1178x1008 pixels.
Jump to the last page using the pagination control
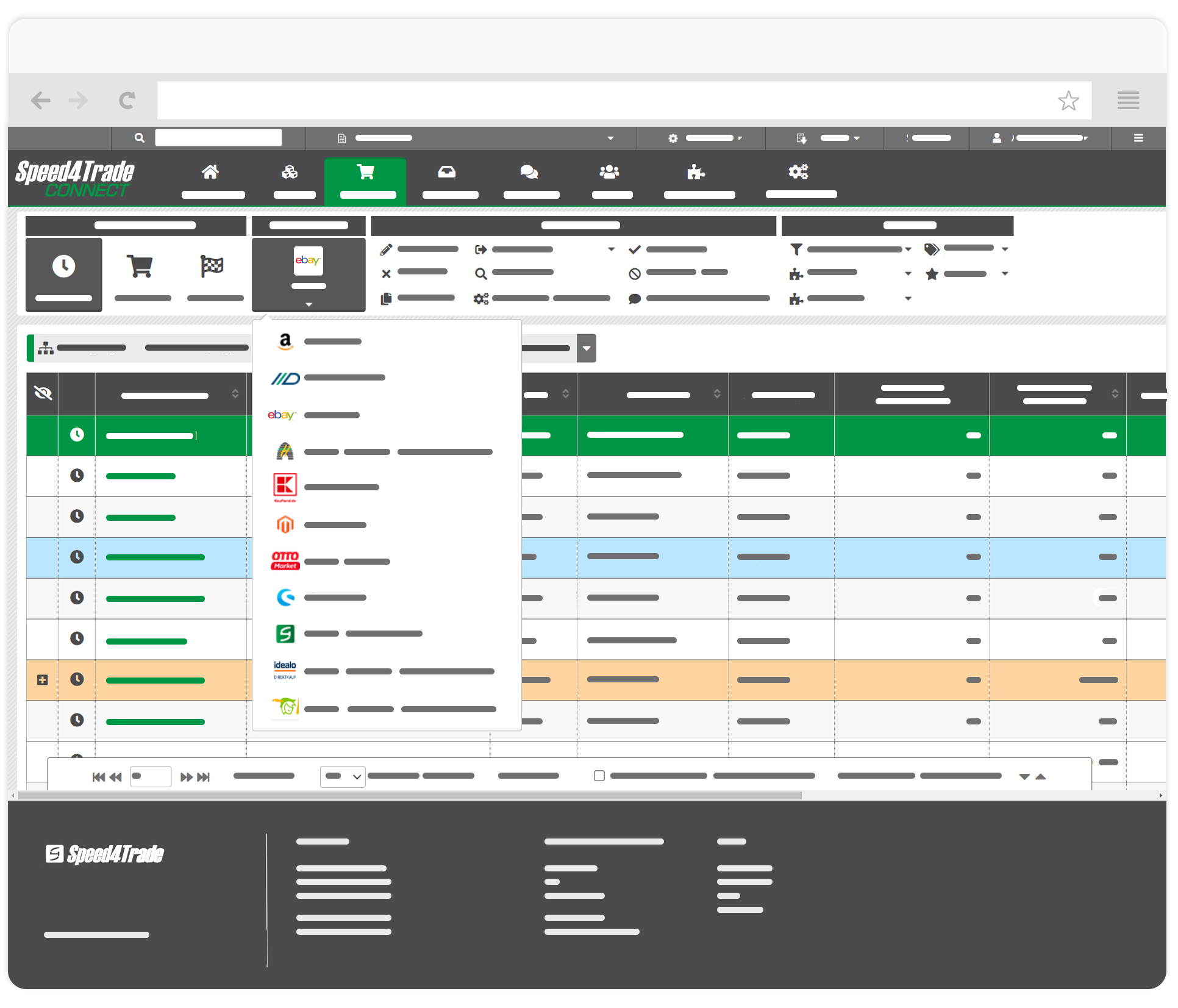coord(205,776)
